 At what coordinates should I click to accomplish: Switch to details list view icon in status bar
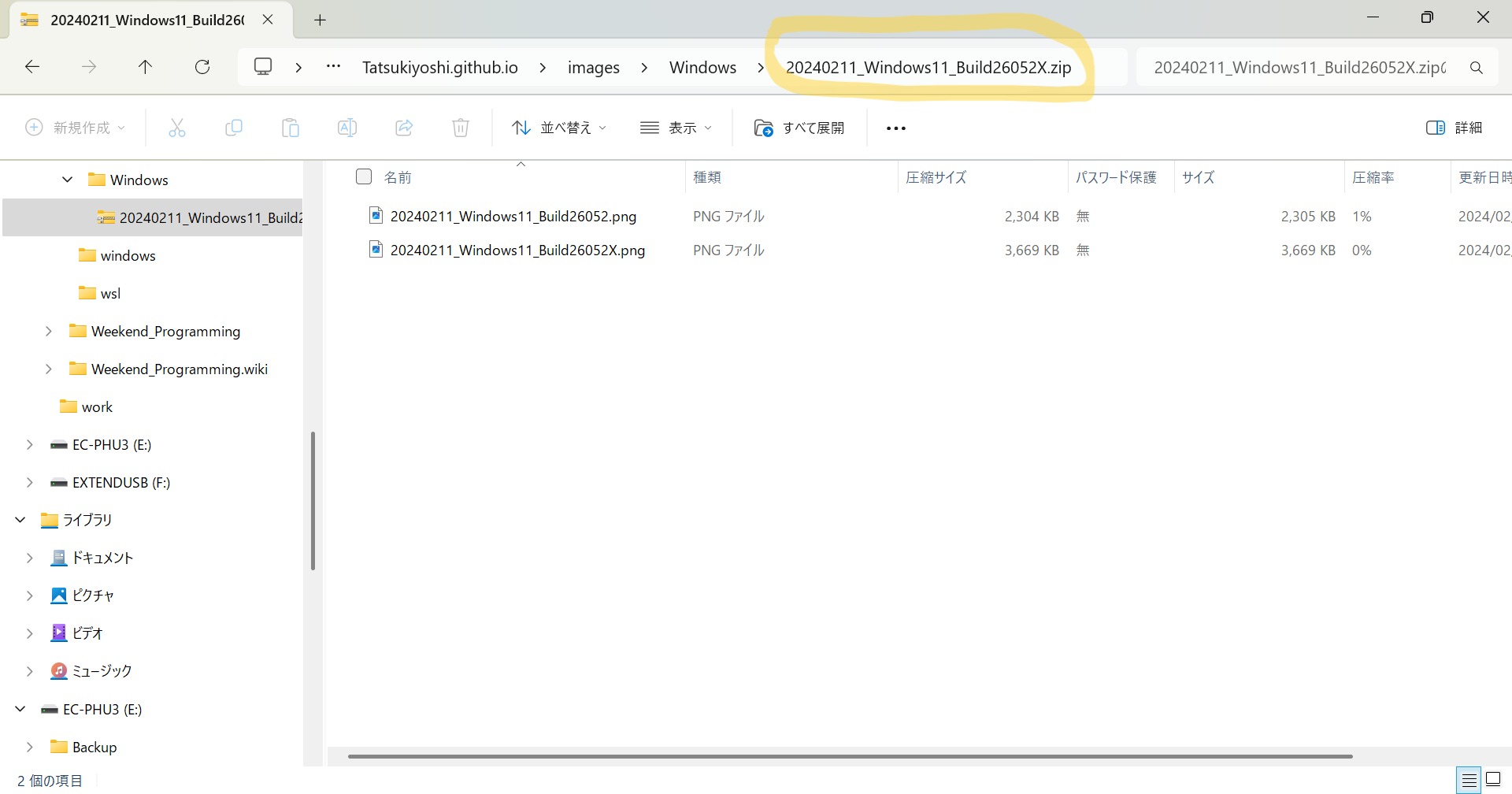coord(1469,781)
